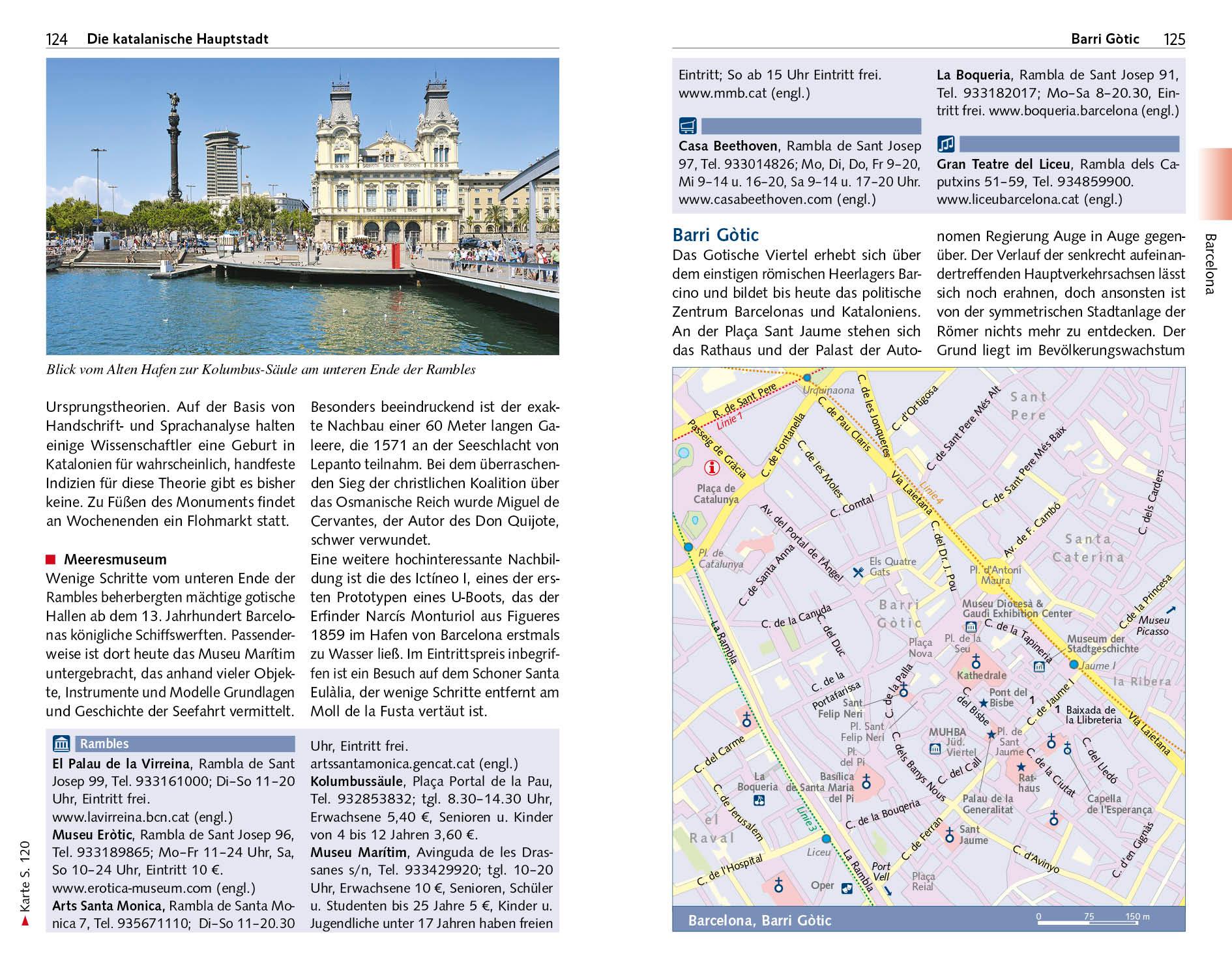Click the museum icon beside MUHBA
Screen dimensions: 1232x975
tap(935, 749)
